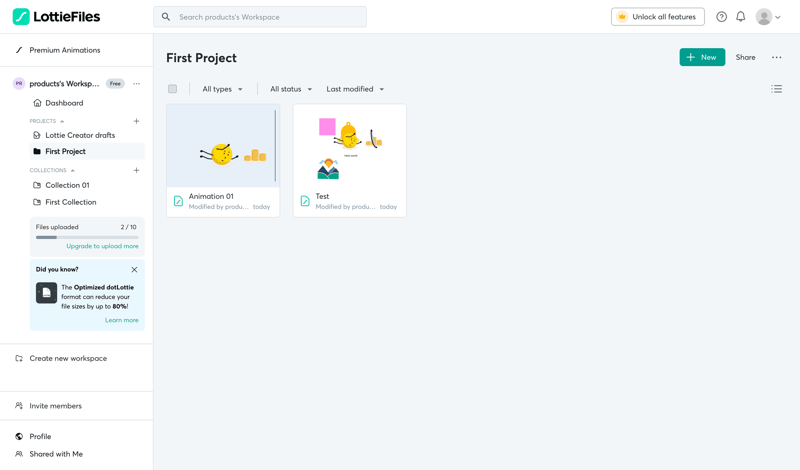Click the New button

coord(702,57)
